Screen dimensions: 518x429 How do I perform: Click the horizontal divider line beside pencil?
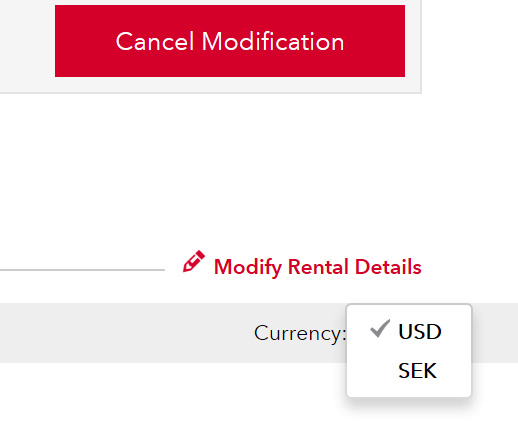pos(82,270)
